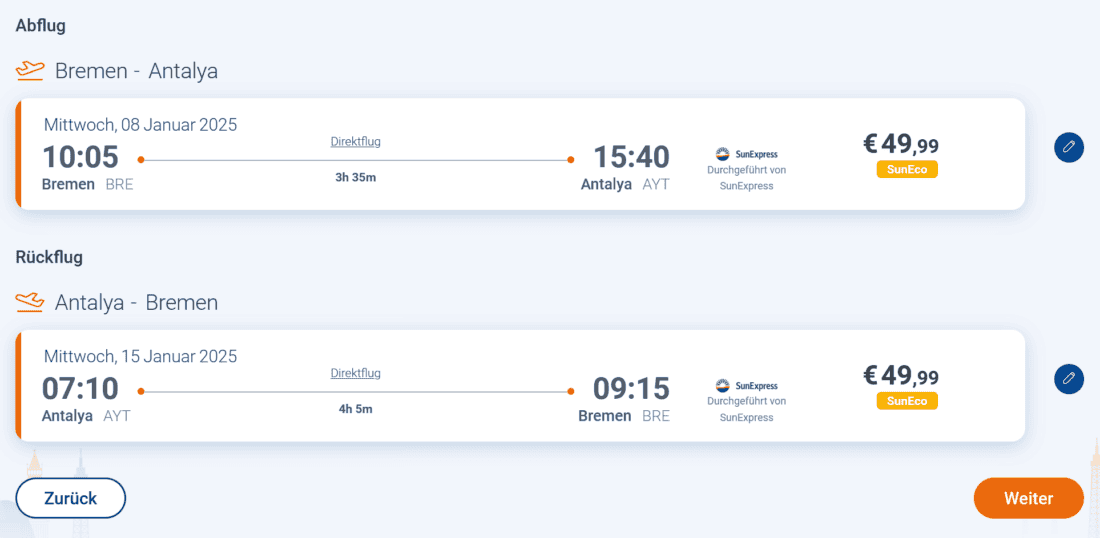Click the edit pencil icon for return flight
This screenshot has height=538, width=1100.
click(1069, 379)
